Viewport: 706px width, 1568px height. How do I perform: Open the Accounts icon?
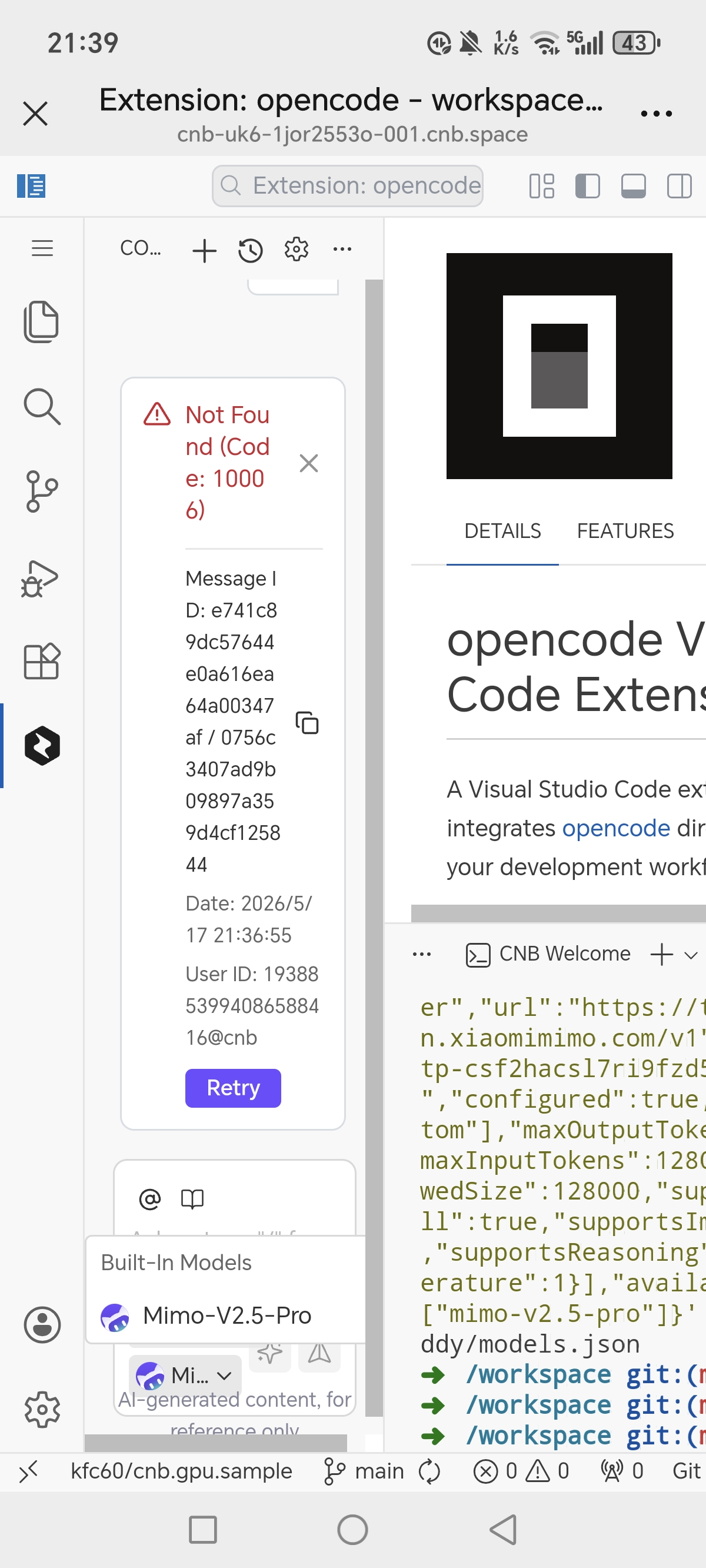tap(42, 1324)
